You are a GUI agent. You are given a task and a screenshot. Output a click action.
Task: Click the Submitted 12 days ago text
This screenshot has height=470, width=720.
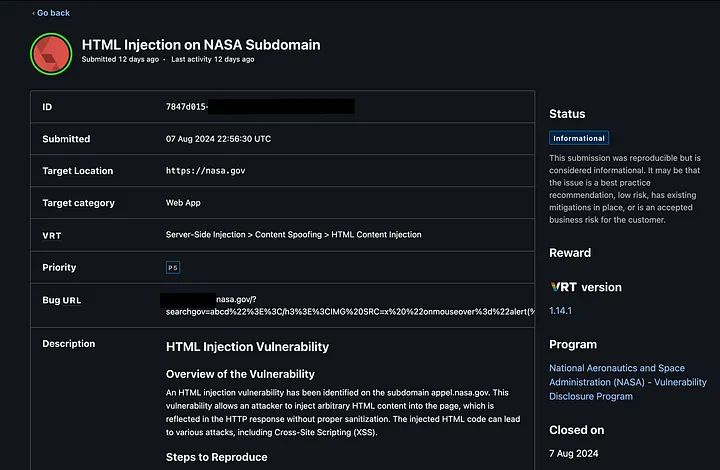120,60
